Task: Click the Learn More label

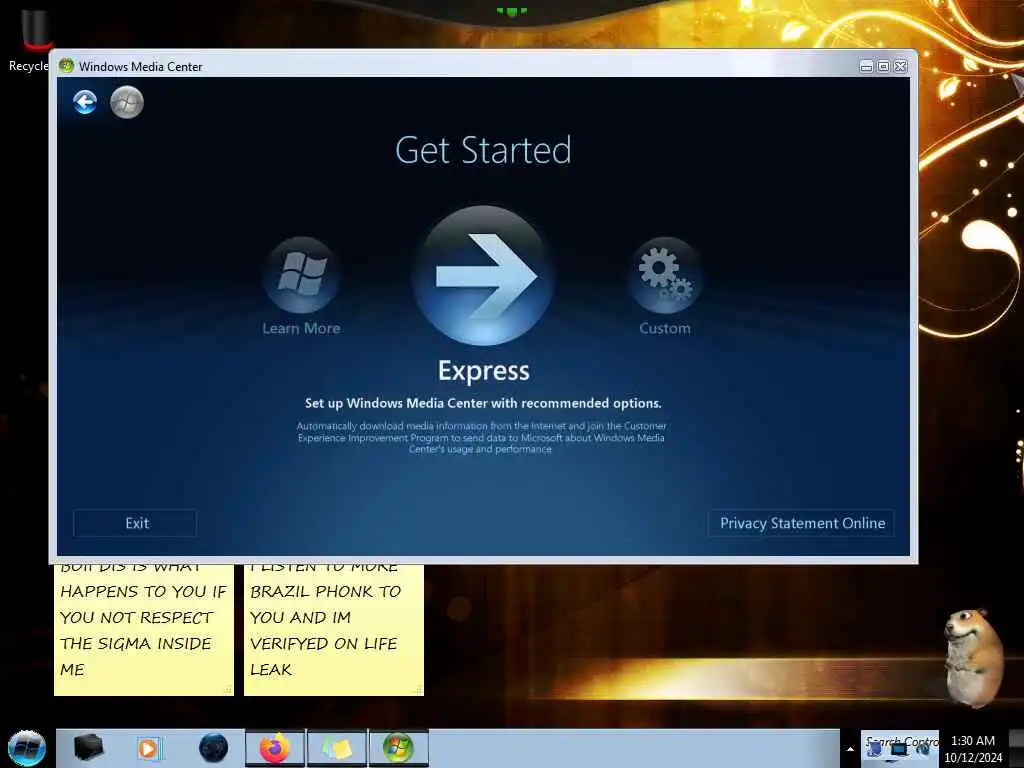Action: (x=301, y=328)
